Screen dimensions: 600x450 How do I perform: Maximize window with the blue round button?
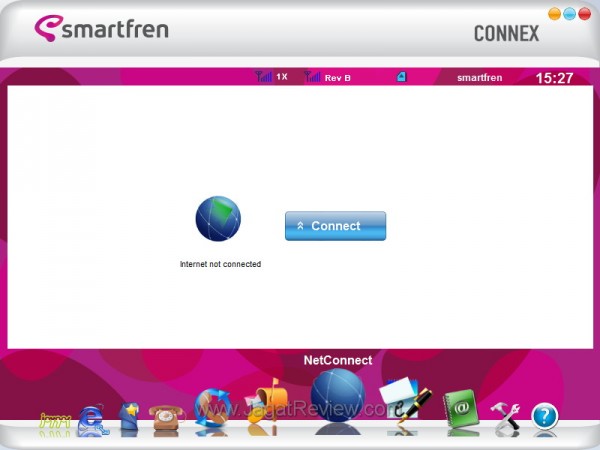coord(569,14)
